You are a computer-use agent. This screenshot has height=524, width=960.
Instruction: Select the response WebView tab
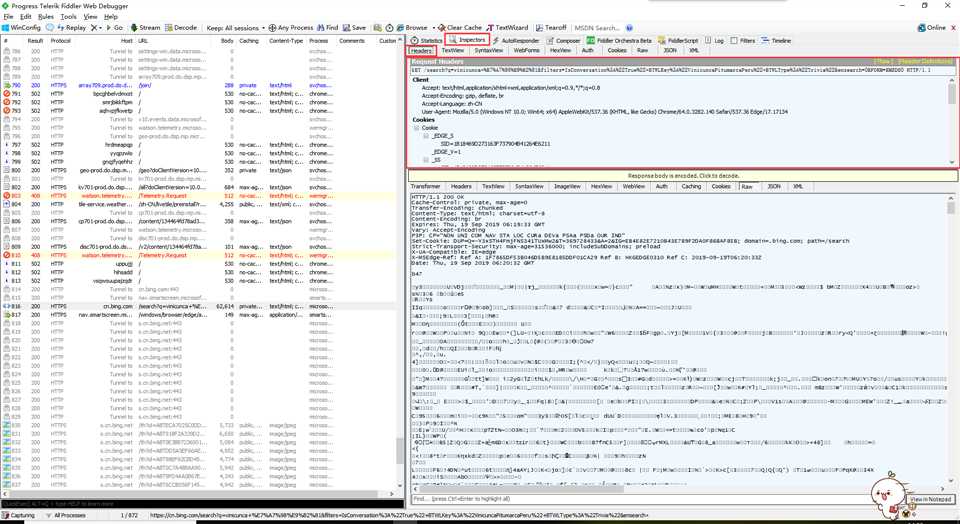point(634,186)
